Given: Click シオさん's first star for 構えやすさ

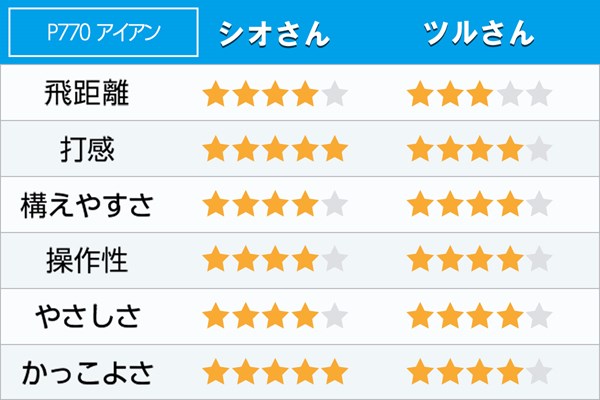Looking at the screenshot, I should [x=216, y=204].
